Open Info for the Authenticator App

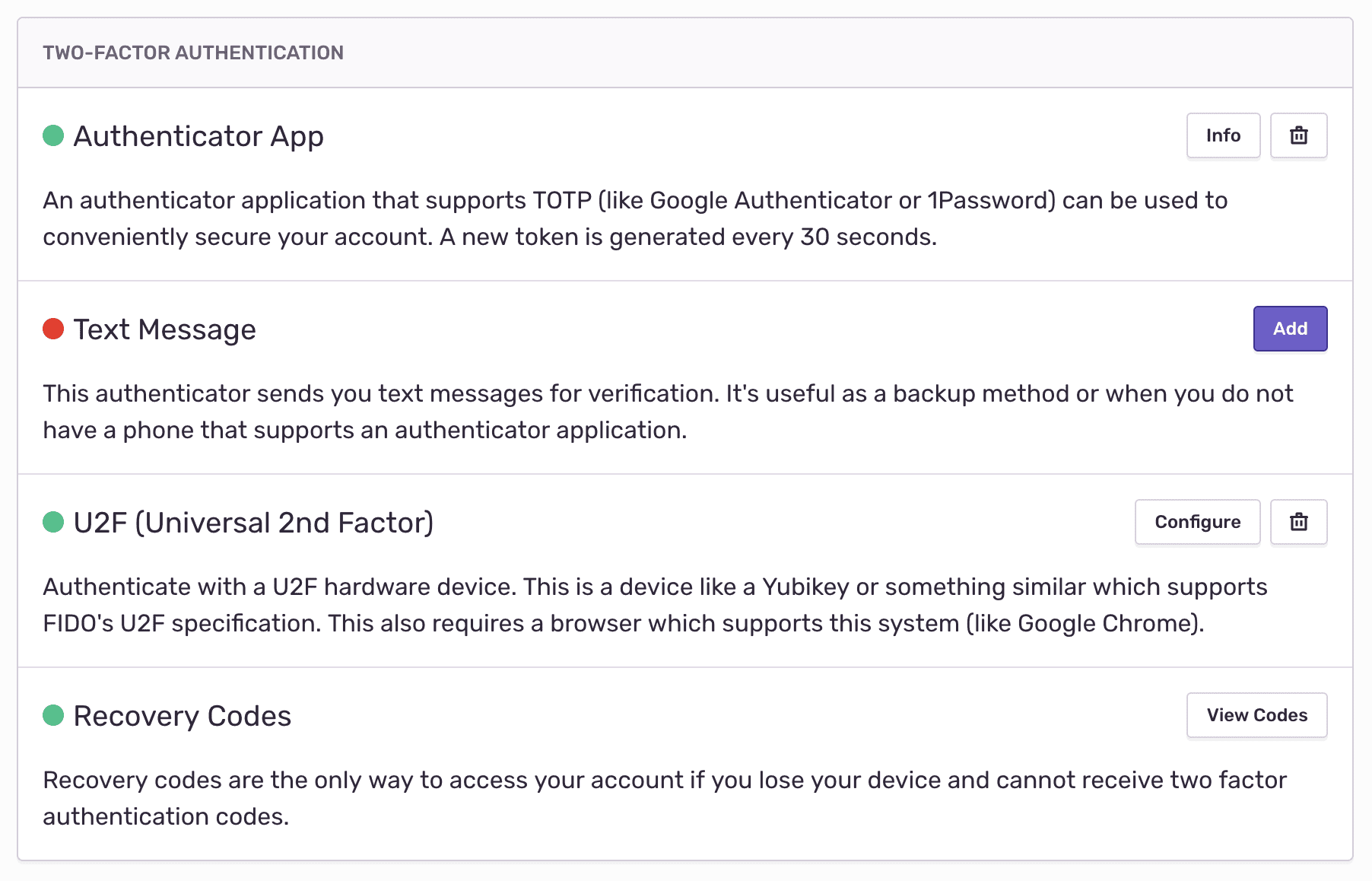pos(1223,135)
